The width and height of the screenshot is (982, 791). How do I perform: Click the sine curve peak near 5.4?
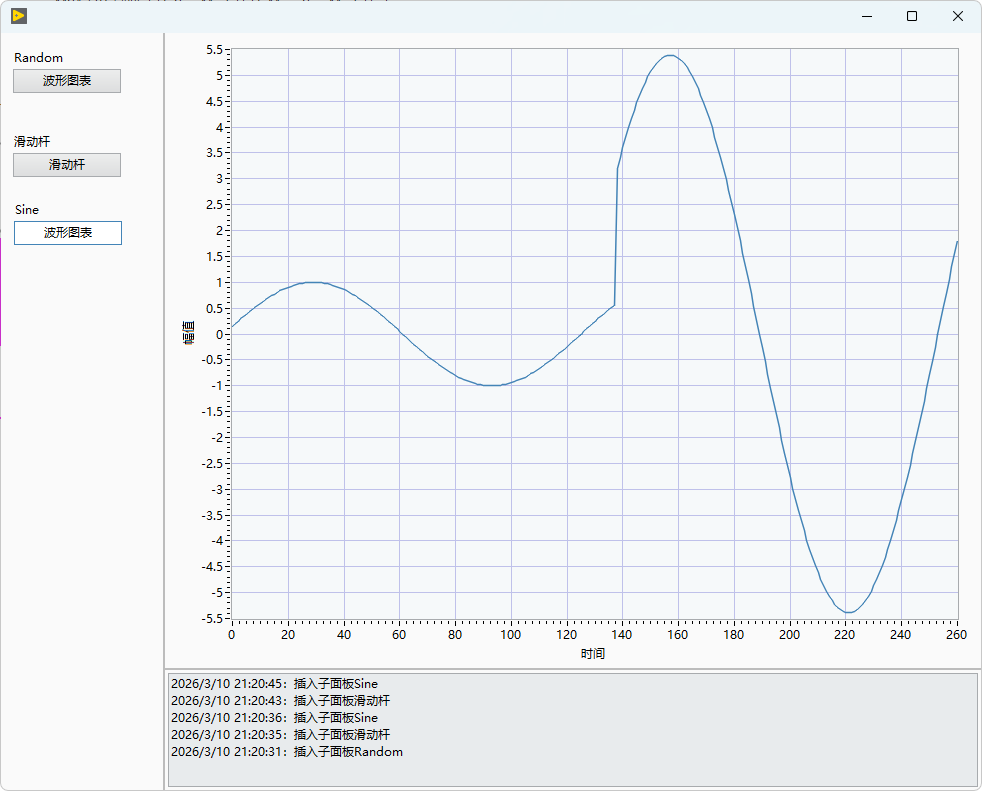(x=670, y=55)
